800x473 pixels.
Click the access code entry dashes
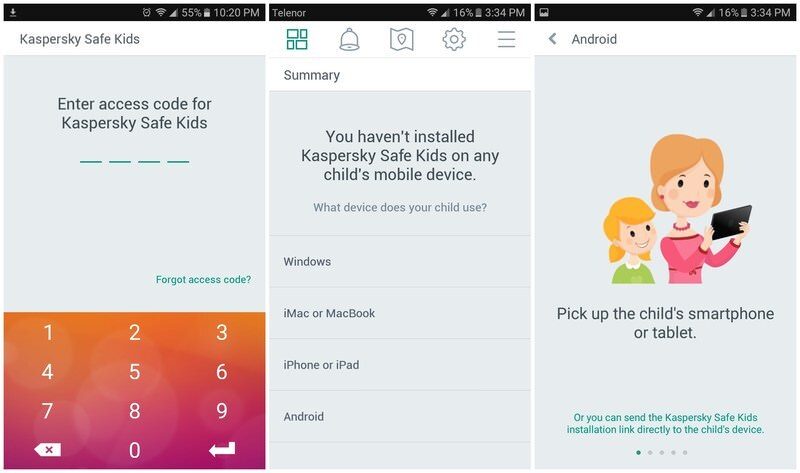[x=135, y=162]
